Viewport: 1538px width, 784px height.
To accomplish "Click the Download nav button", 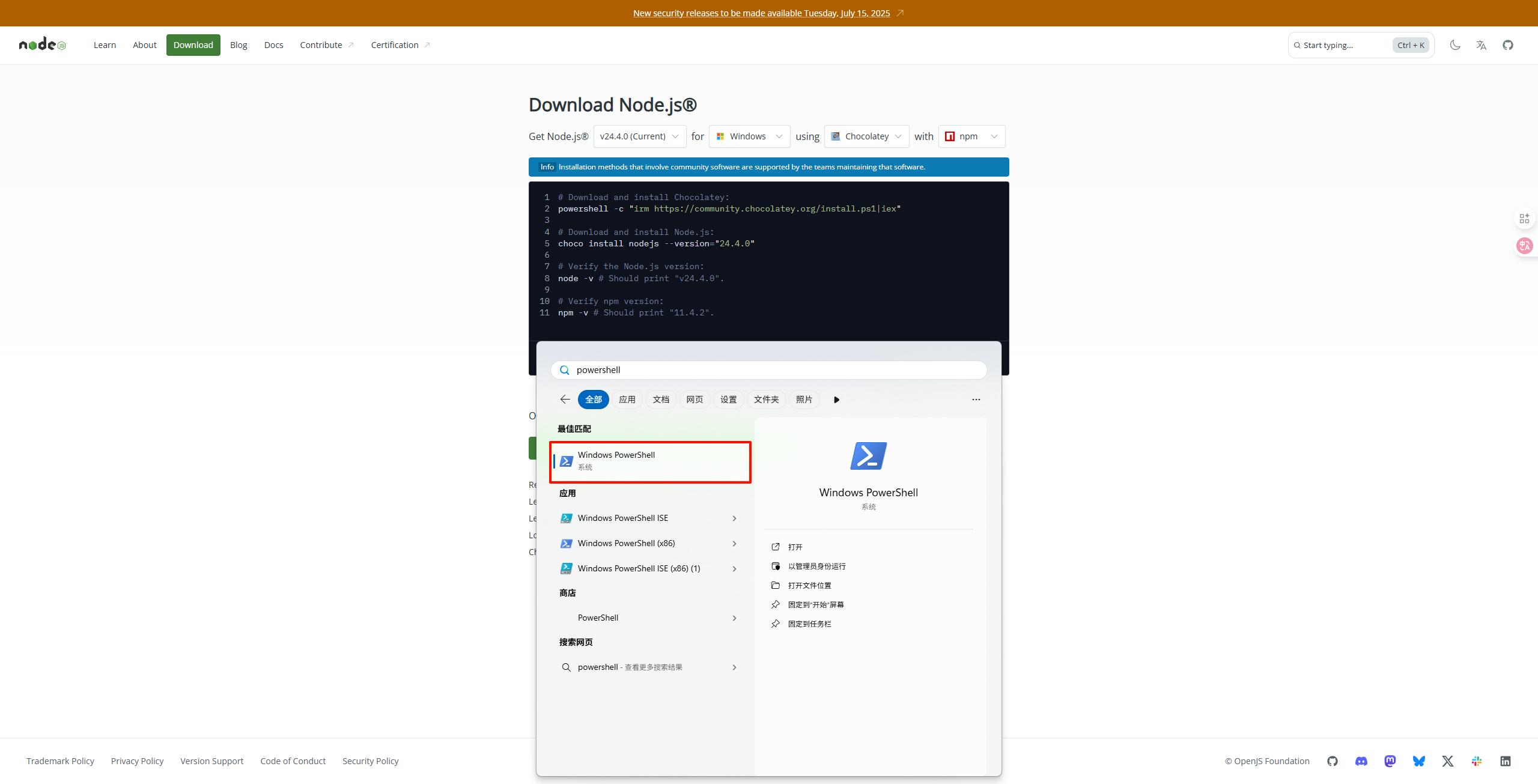I will click(193, 45).
